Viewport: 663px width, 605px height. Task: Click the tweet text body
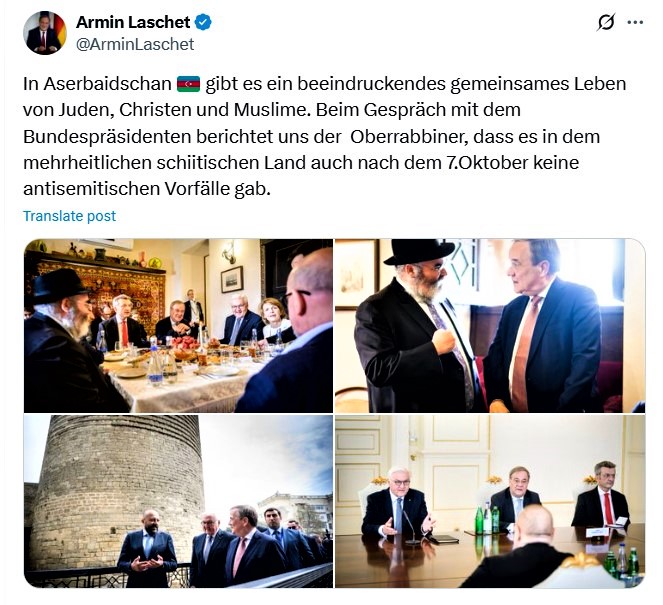click(x=324, y=136)
